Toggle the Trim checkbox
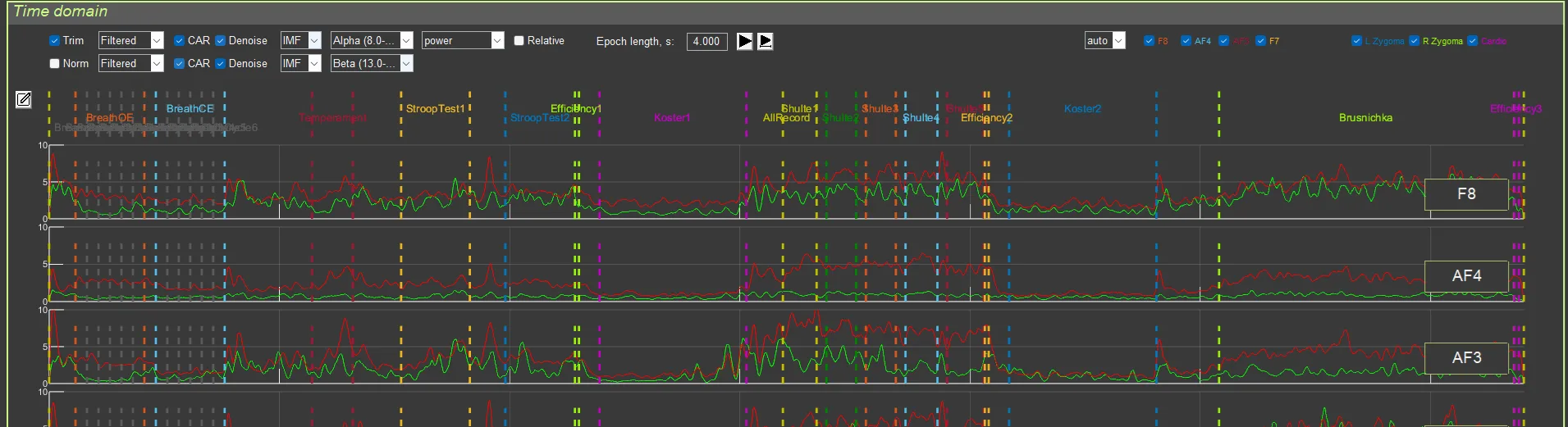 (55, 41)
